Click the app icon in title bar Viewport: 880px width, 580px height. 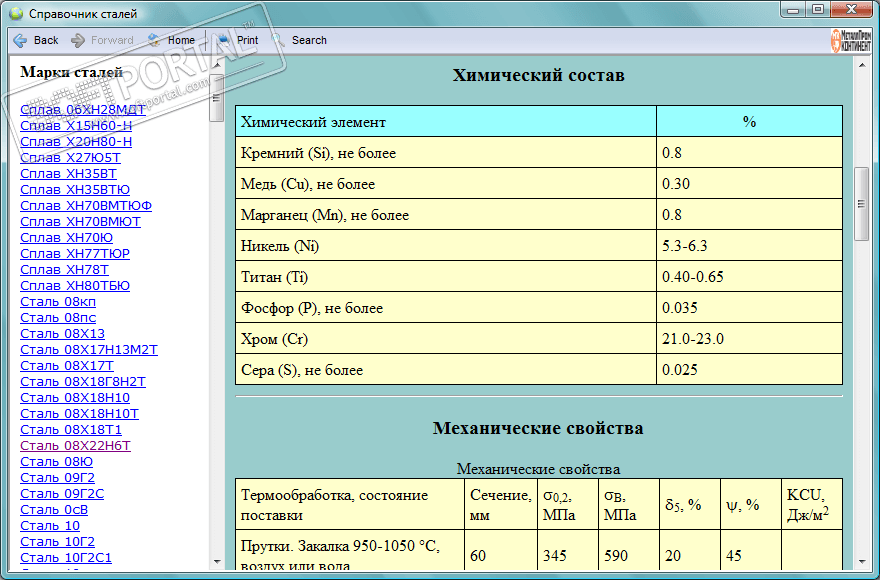pos(17,13)
